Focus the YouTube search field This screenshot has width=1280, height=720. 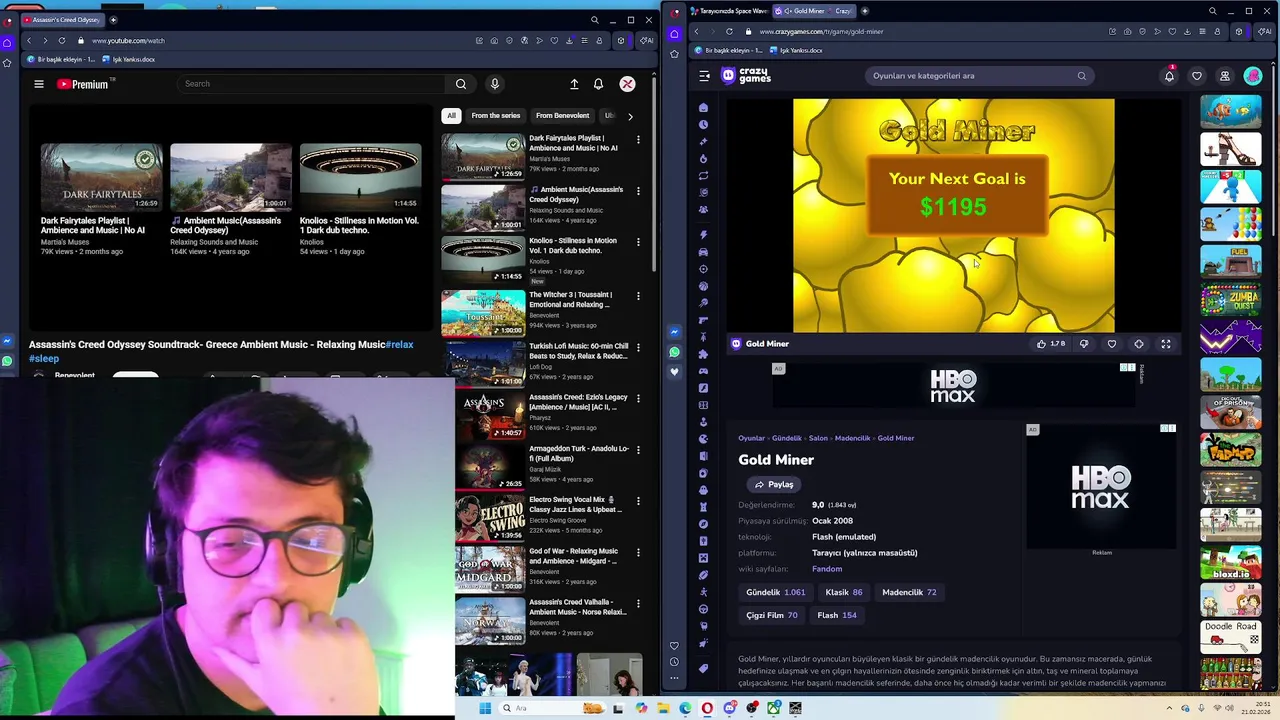pos(310,84)
